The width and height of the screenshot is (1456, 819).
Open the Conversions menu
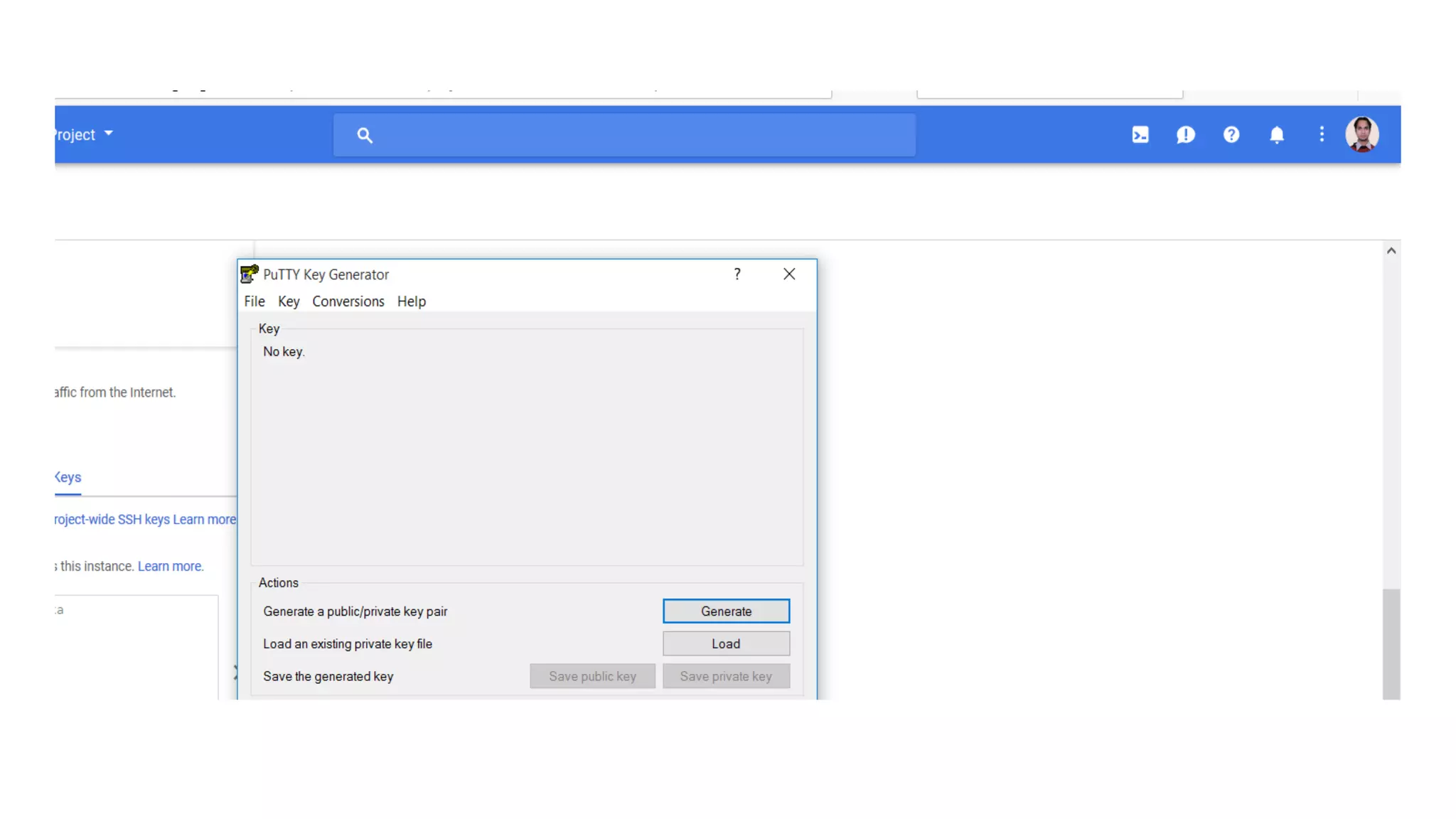point(348,301)
